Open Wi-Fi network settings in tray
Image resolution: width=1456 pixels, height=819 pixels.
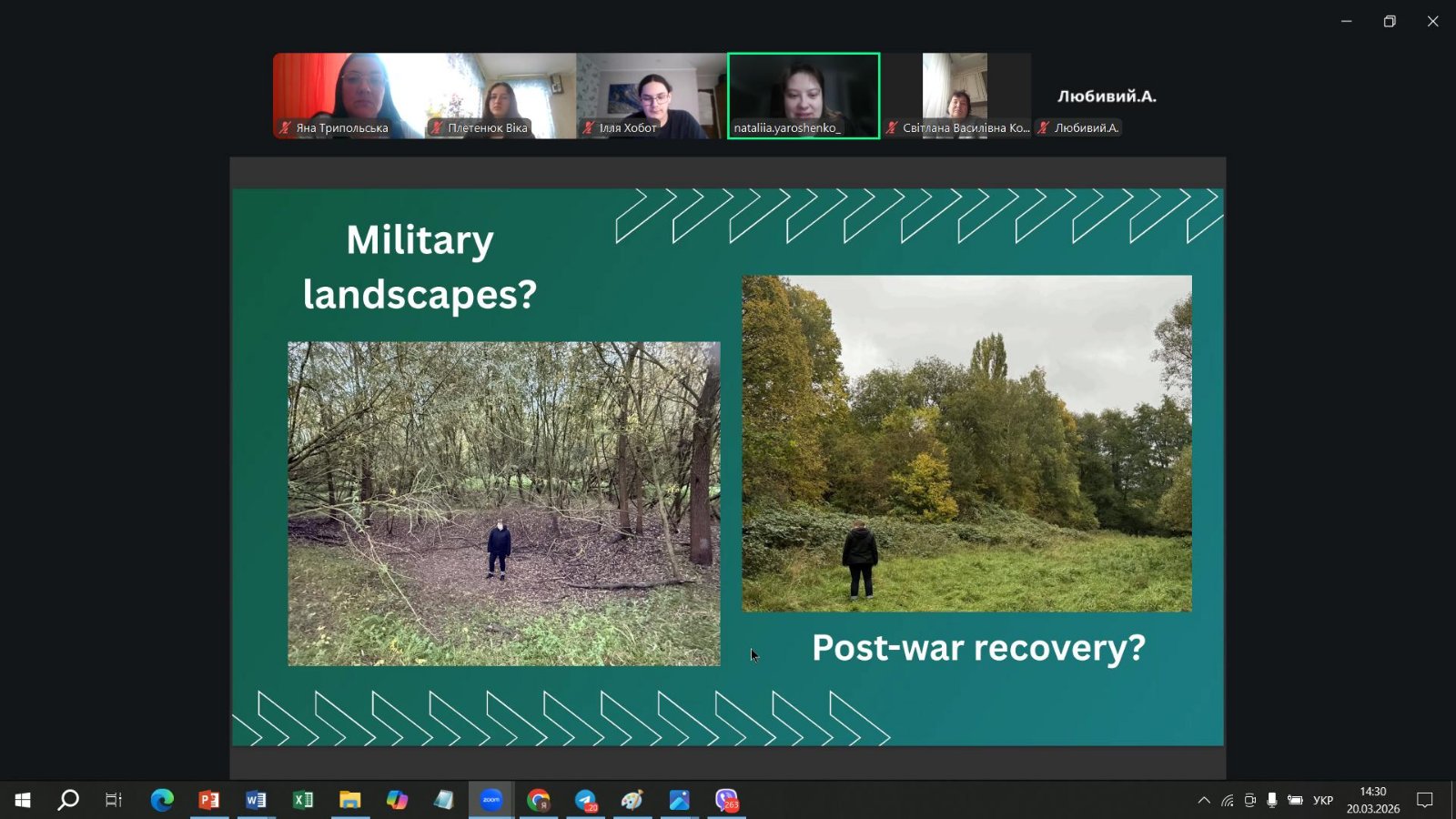click(1228, 801)
